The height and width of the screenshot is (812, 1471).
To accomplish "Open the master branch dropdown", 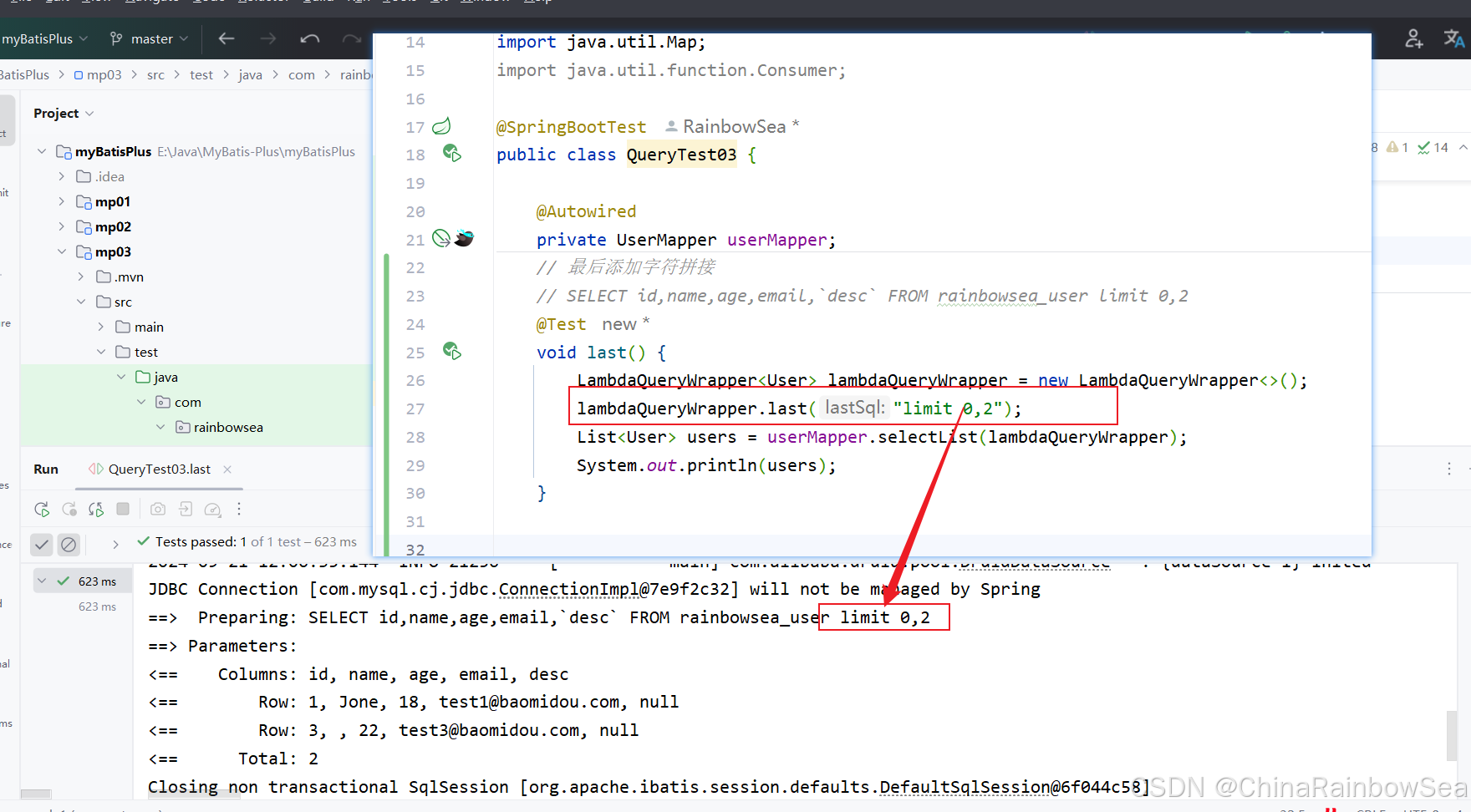I will tap(150, 38).
